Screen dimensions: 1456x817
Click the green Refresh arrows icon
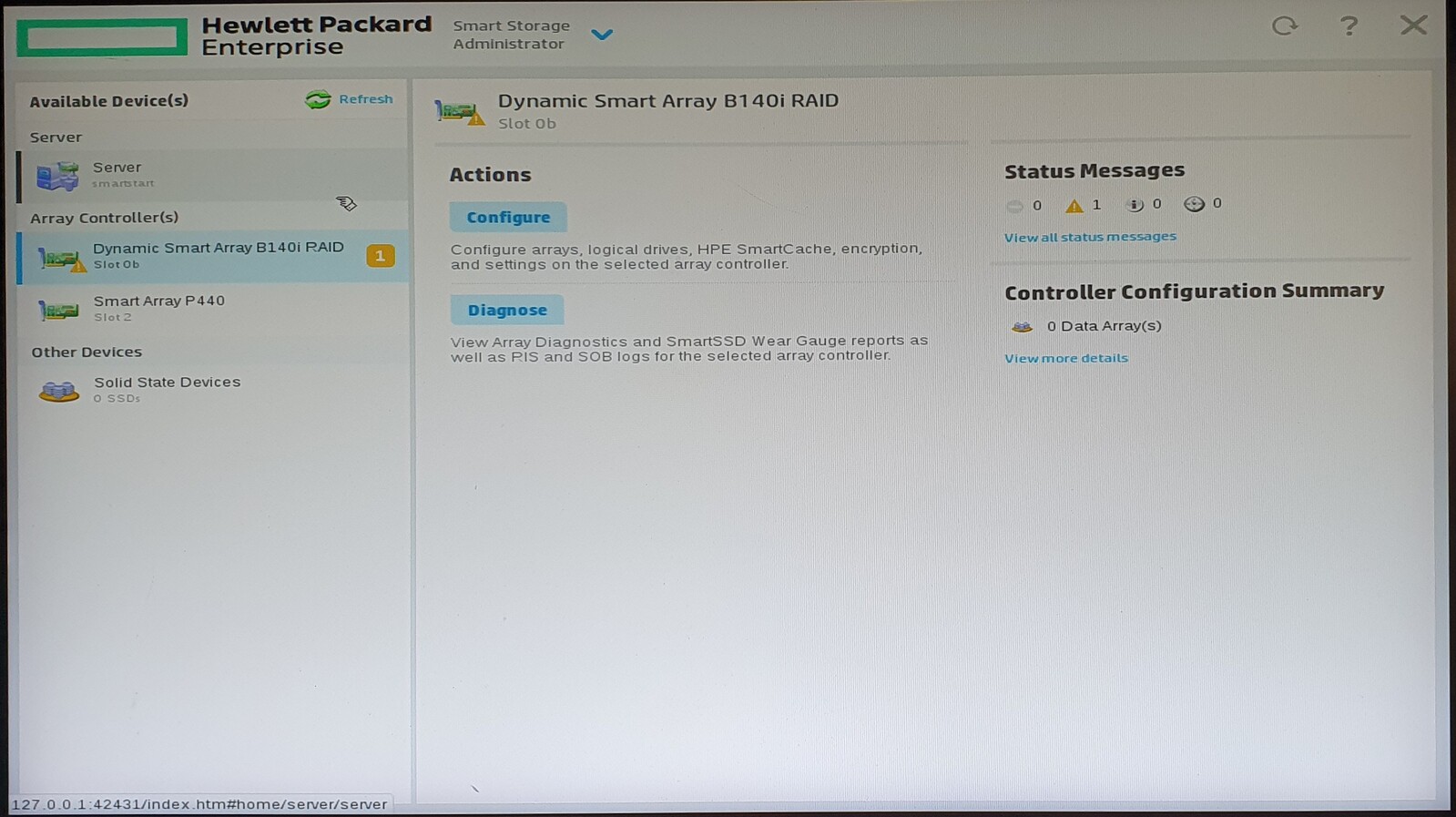(318, 99)
